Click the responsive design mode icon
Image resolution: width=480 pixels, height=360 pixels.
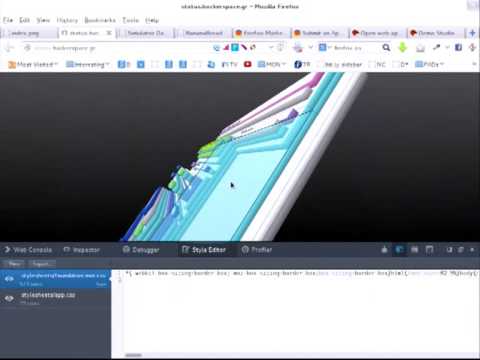429,250
